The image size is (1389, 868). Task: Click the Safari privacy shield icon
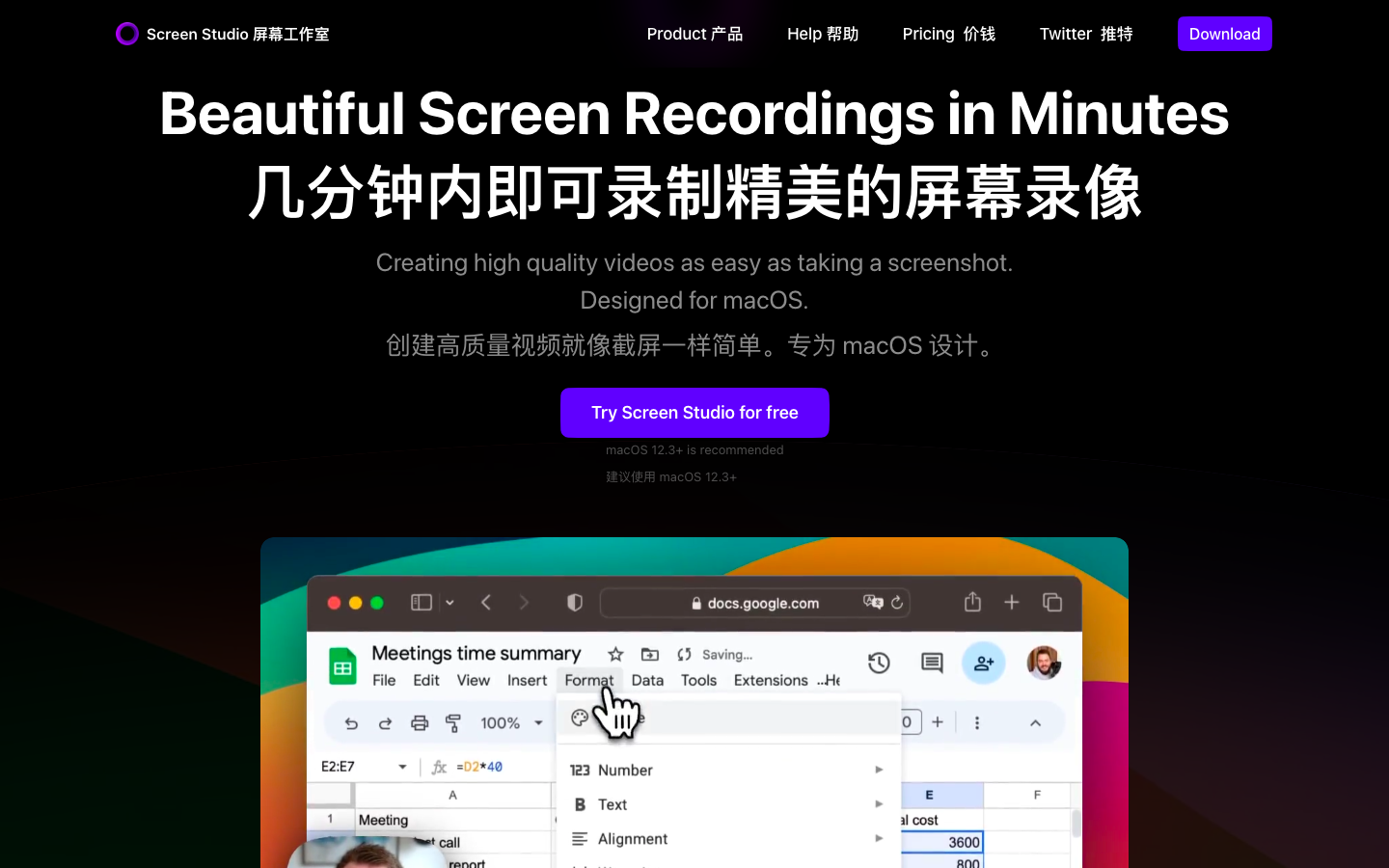coord(574,602)
